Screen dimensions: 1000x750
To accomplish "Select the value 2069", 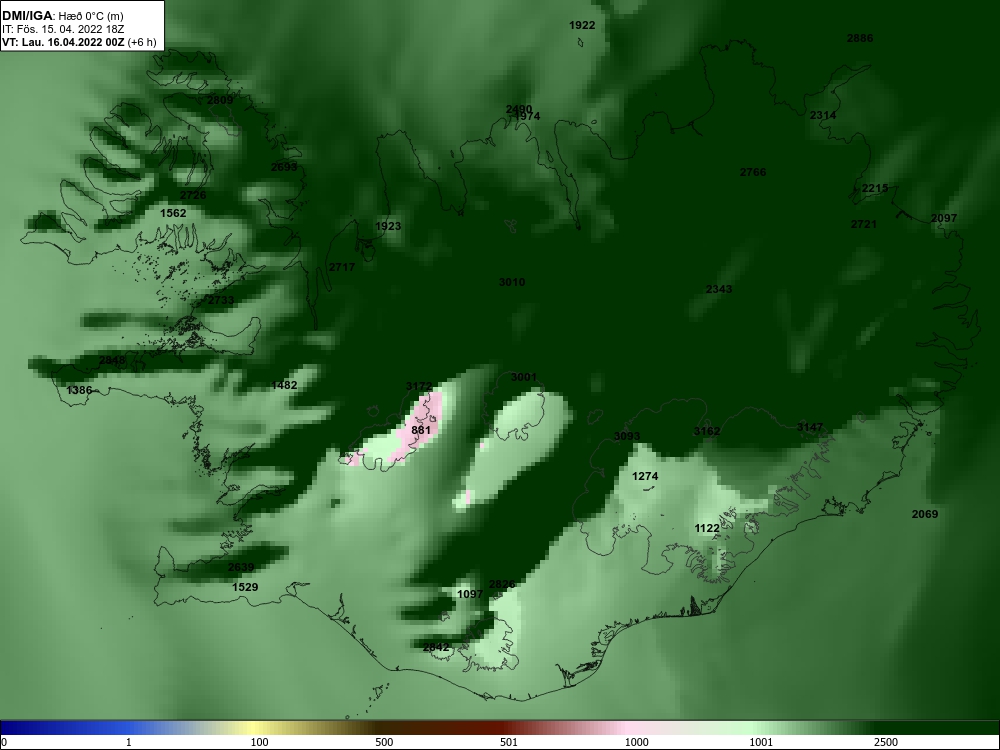I will coord(925,514).
